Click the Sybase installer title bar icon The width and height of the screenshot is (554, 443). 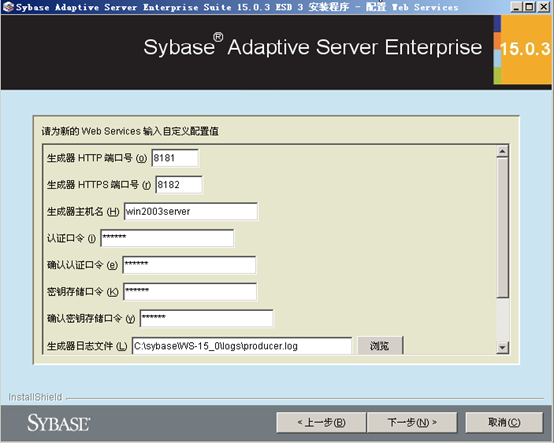[x=8, y=7]
